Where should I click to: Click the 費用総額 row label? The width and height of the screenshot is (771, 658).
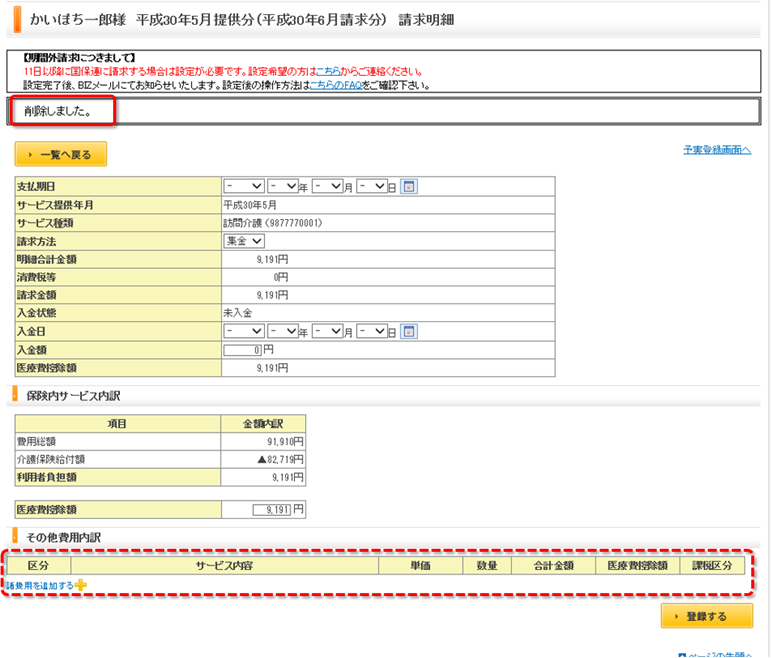pyautogui.click(x=36, y=442)
